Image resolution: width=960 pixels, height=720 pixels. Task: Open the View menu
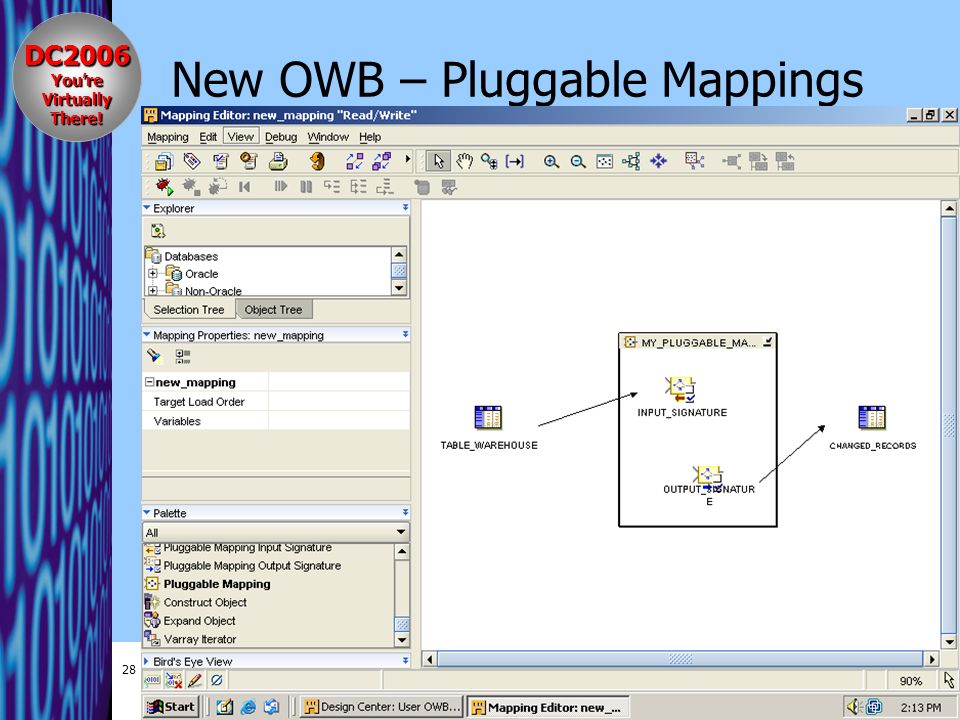click(x=241, y=136)
